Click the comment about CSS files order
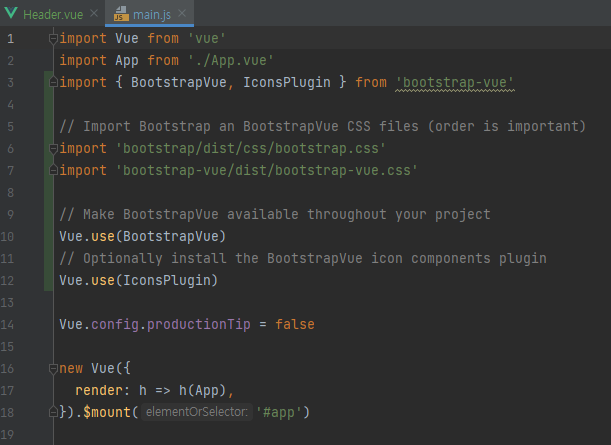The width and height of the screenshot is (611, 445). pos(323,127)
